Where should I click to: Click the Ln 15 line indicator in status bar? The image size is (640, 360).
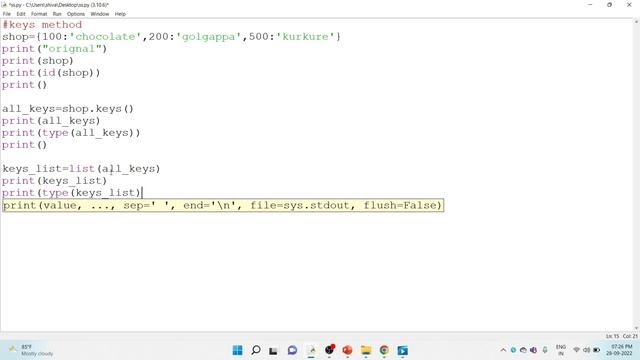[612, 336]
